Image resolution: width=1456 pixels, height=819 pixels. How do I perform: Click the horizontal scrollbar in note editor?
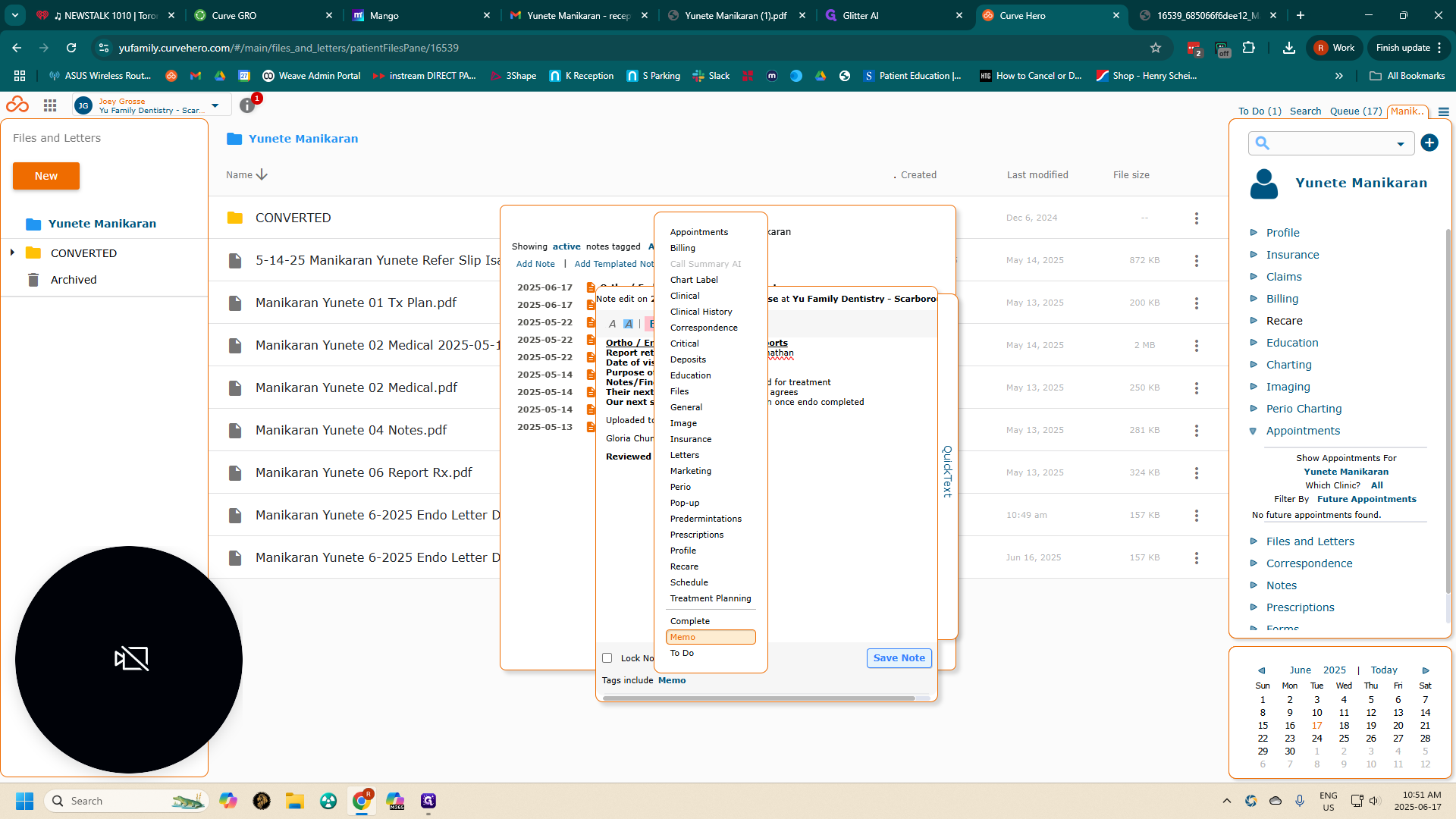758,698
